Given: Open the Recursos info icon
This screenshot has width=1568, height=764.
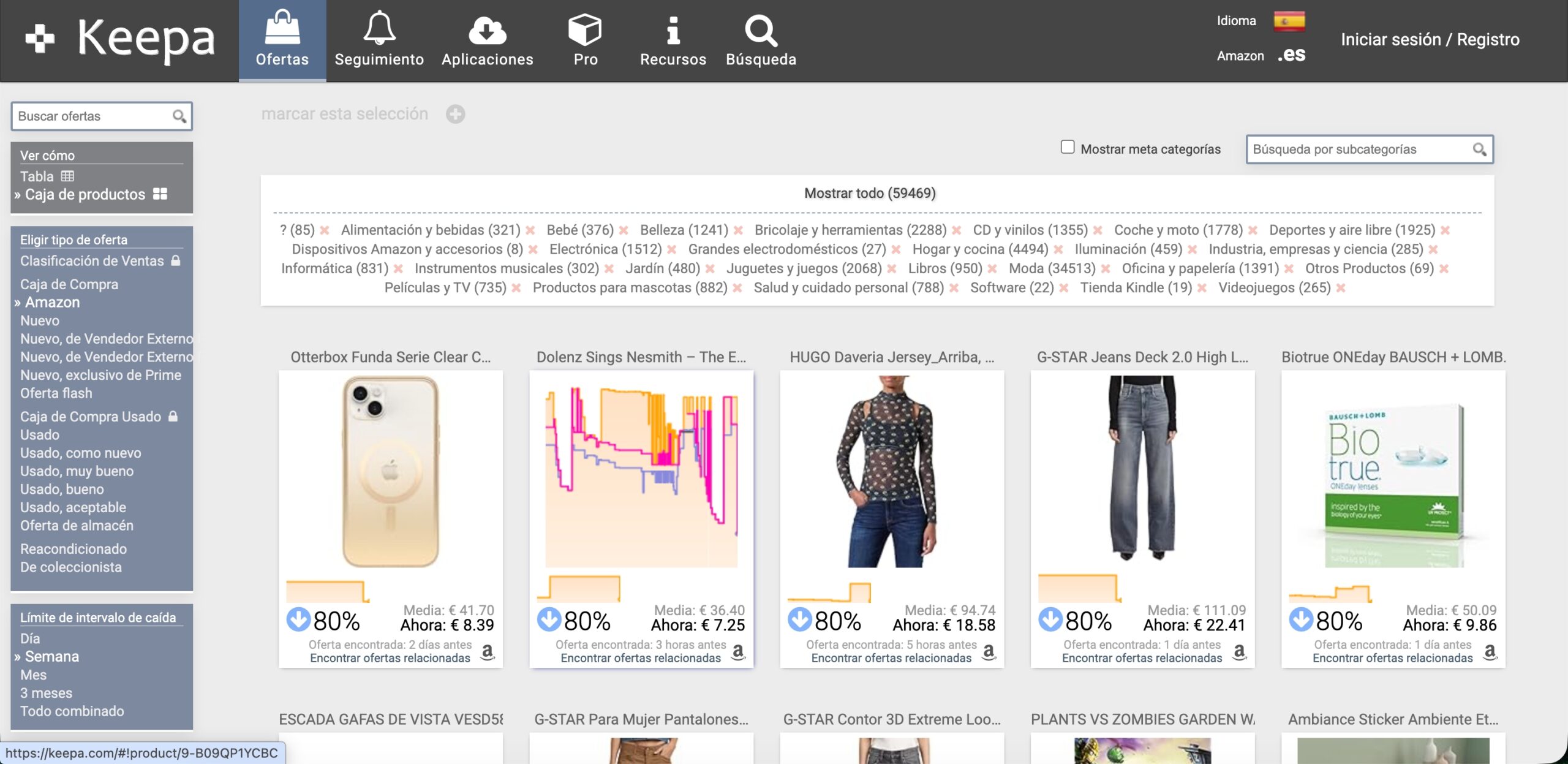Looking at the screenshot, I should pos(673,30).
